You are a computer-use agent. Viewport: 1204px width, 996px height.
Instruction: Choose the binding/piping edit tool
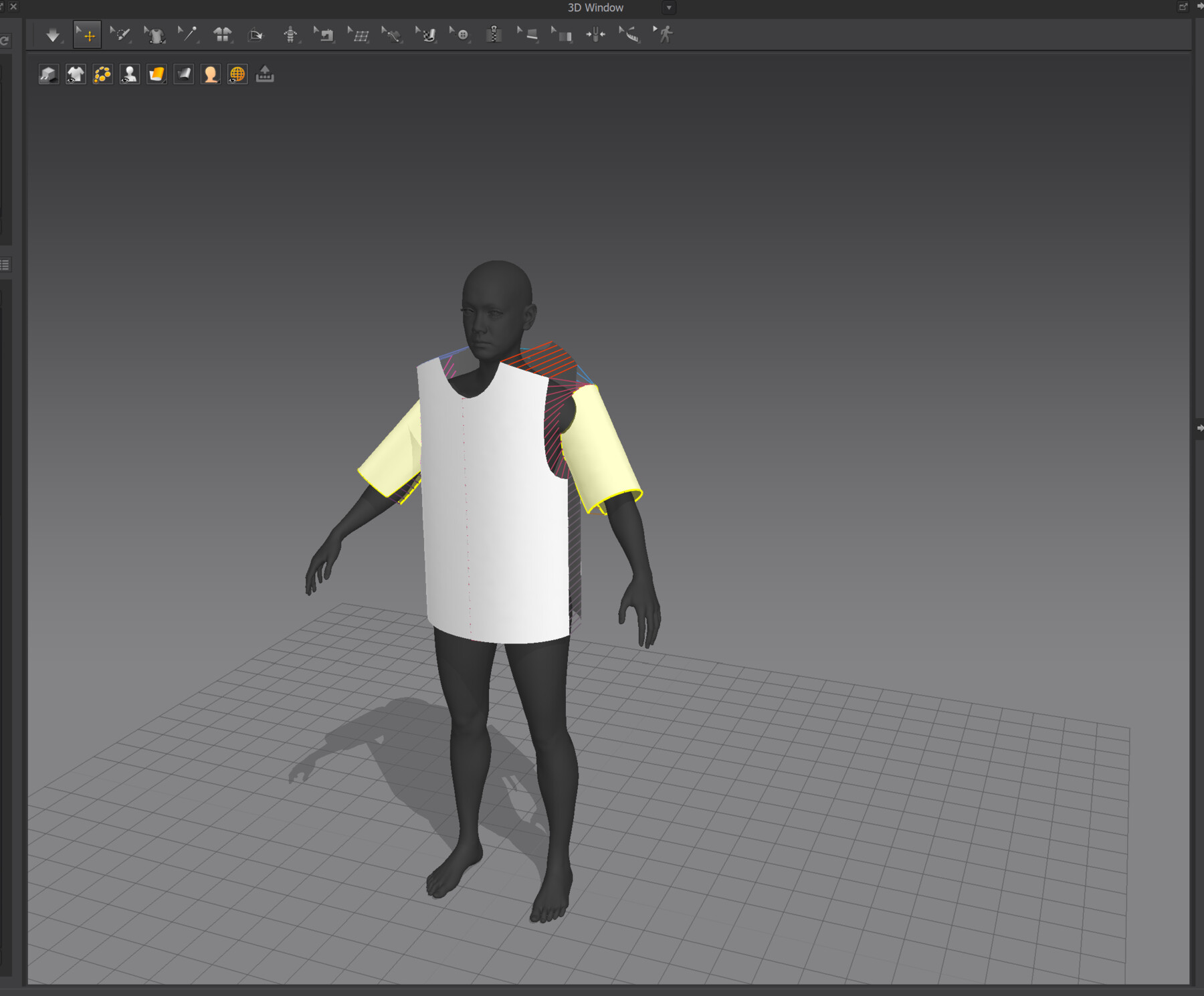[528, 35]
